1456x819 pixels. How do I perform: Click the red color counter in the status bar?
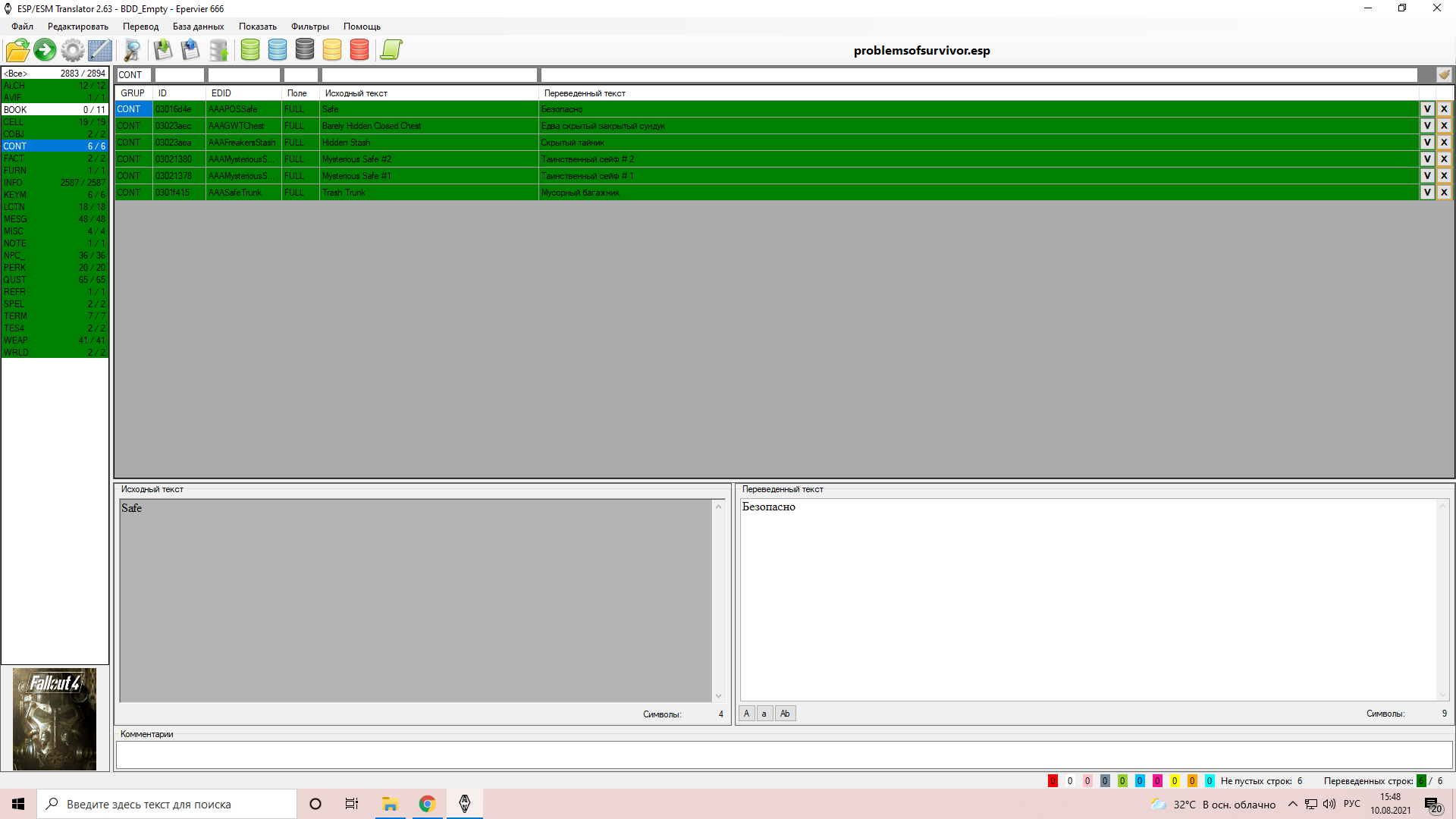[x=1053, y=781]
